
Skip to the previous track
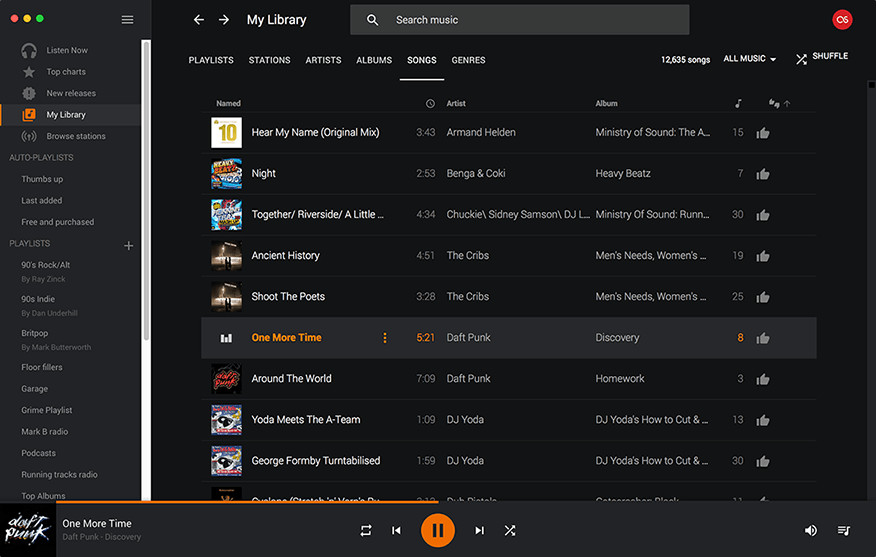click(x=396, y=530)
